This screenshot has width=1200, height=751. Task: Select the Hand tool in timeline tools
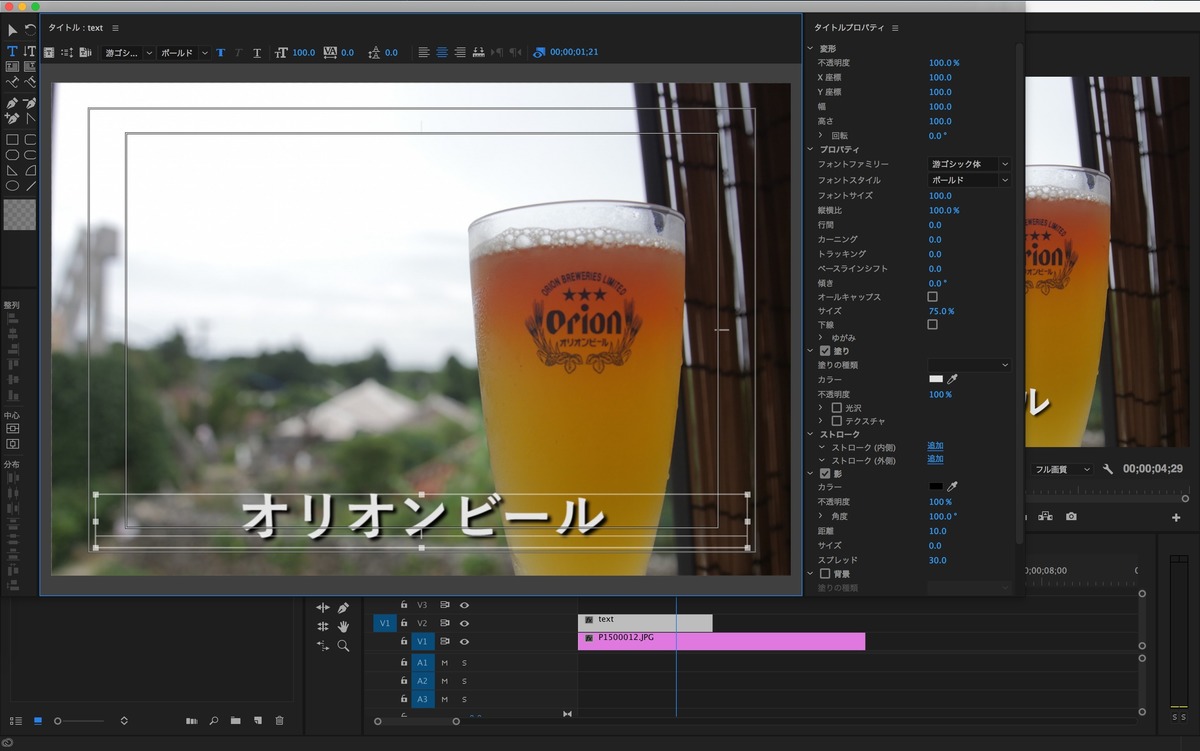343,627
